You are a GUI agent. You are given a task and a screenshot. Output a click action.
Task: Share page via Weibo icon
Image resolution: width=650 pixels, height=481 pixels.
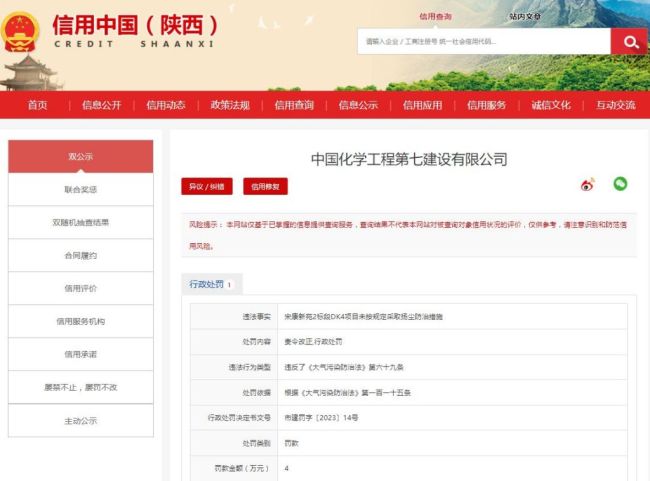(x=587, y=184)
